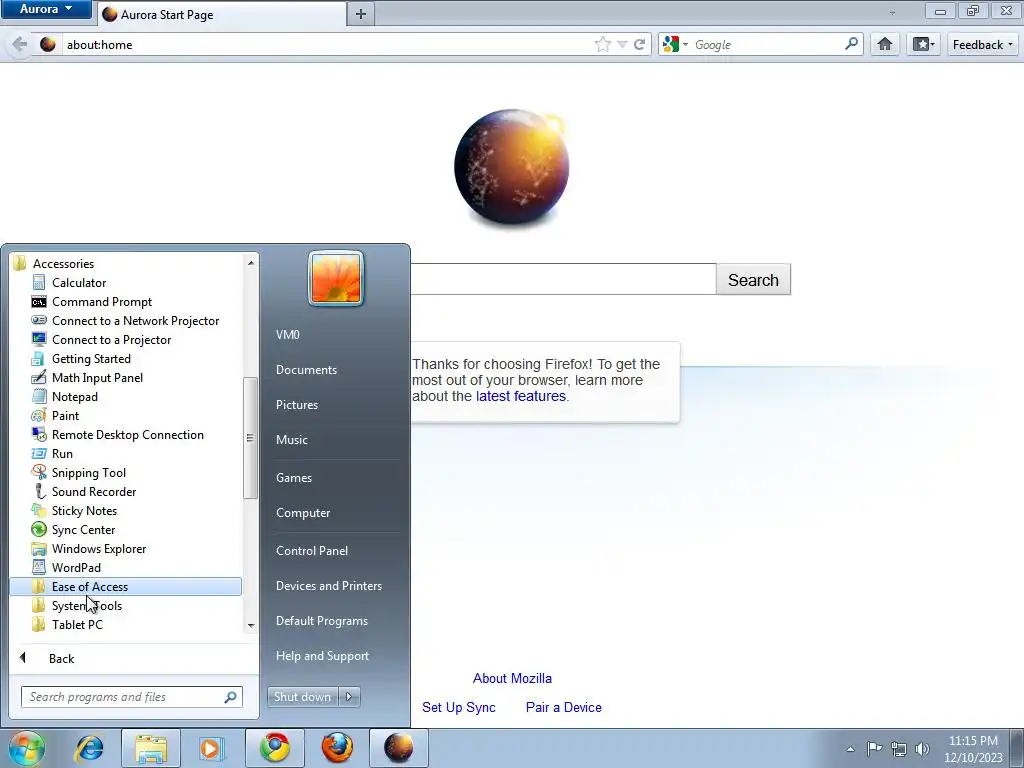Open Calculator from Accessories list
This screenshot has height=768, width=1024.
pos(78,283)
